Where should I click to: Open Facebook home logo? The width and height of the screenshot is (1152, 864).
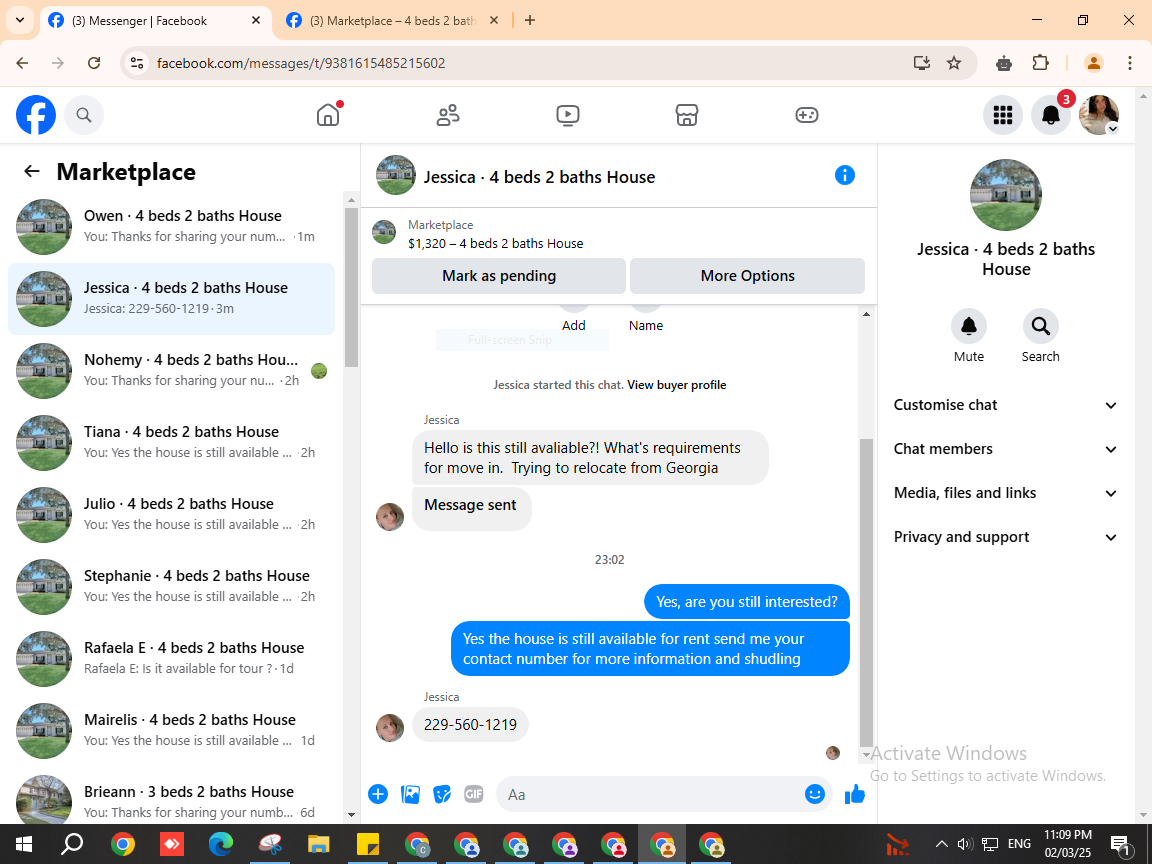point(36,115)
